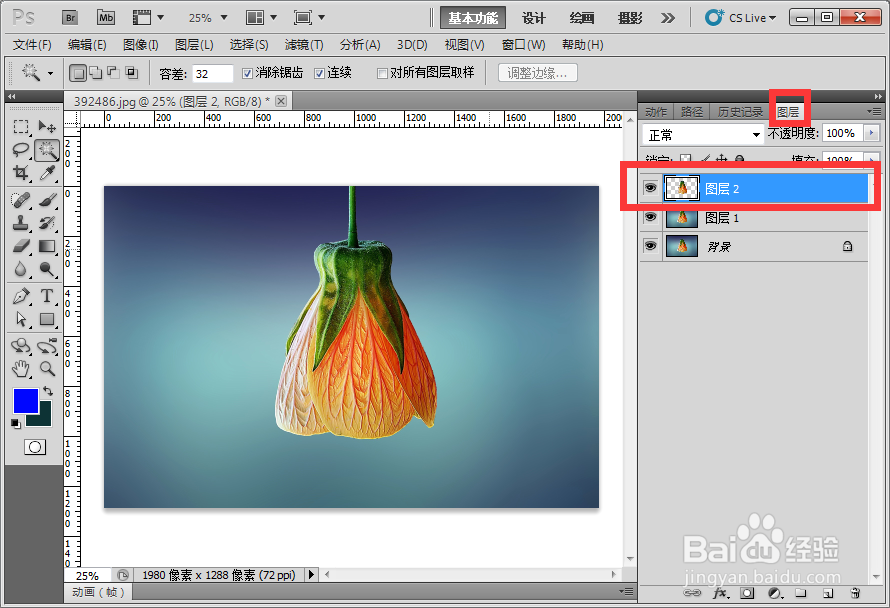Toggle Quick Mask mode
Screen dimensions: 890x608
tap(35, 447)
